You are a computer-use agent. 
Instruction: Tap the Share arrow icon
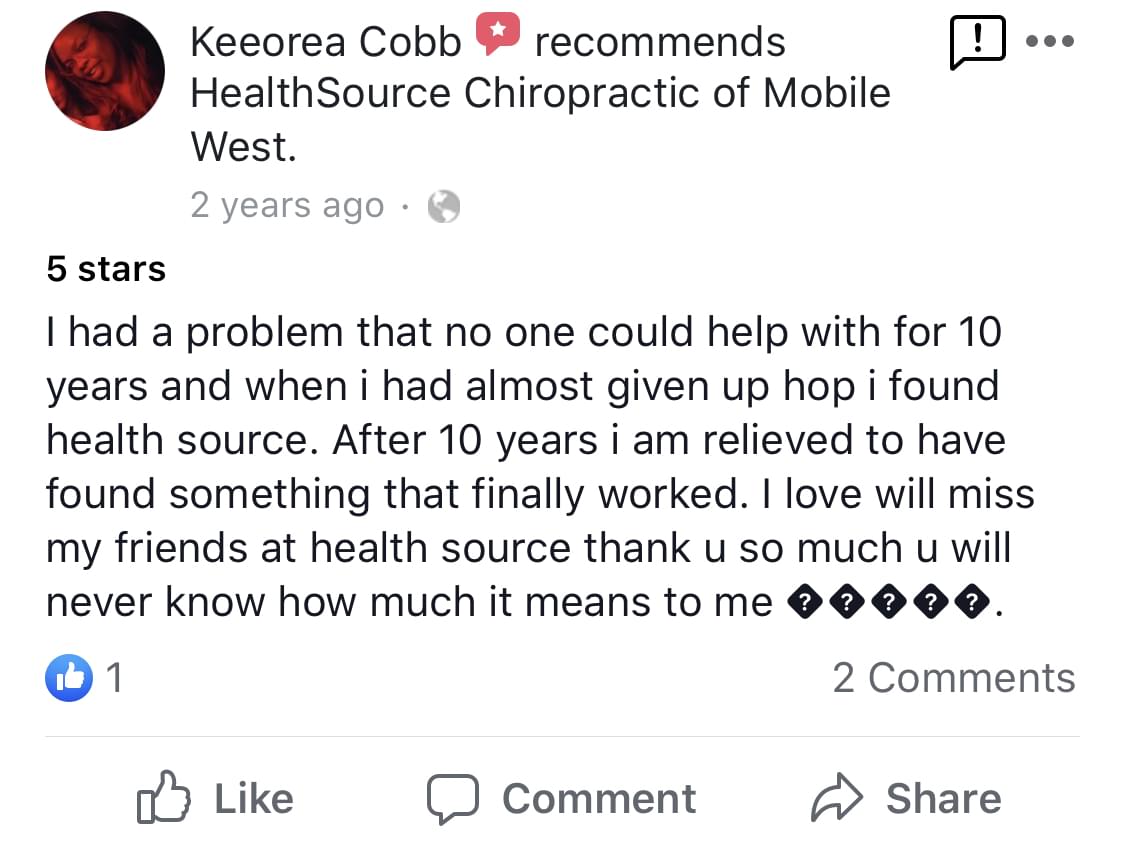[837, 799]
